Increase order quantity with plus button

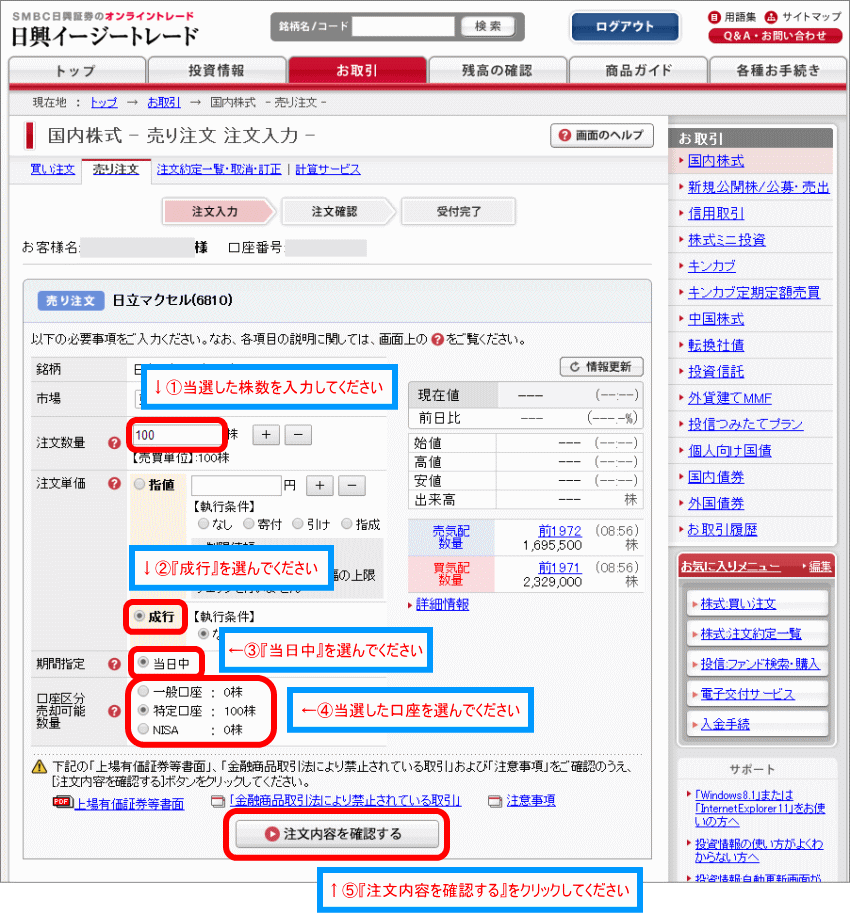[x=266, y=435]
